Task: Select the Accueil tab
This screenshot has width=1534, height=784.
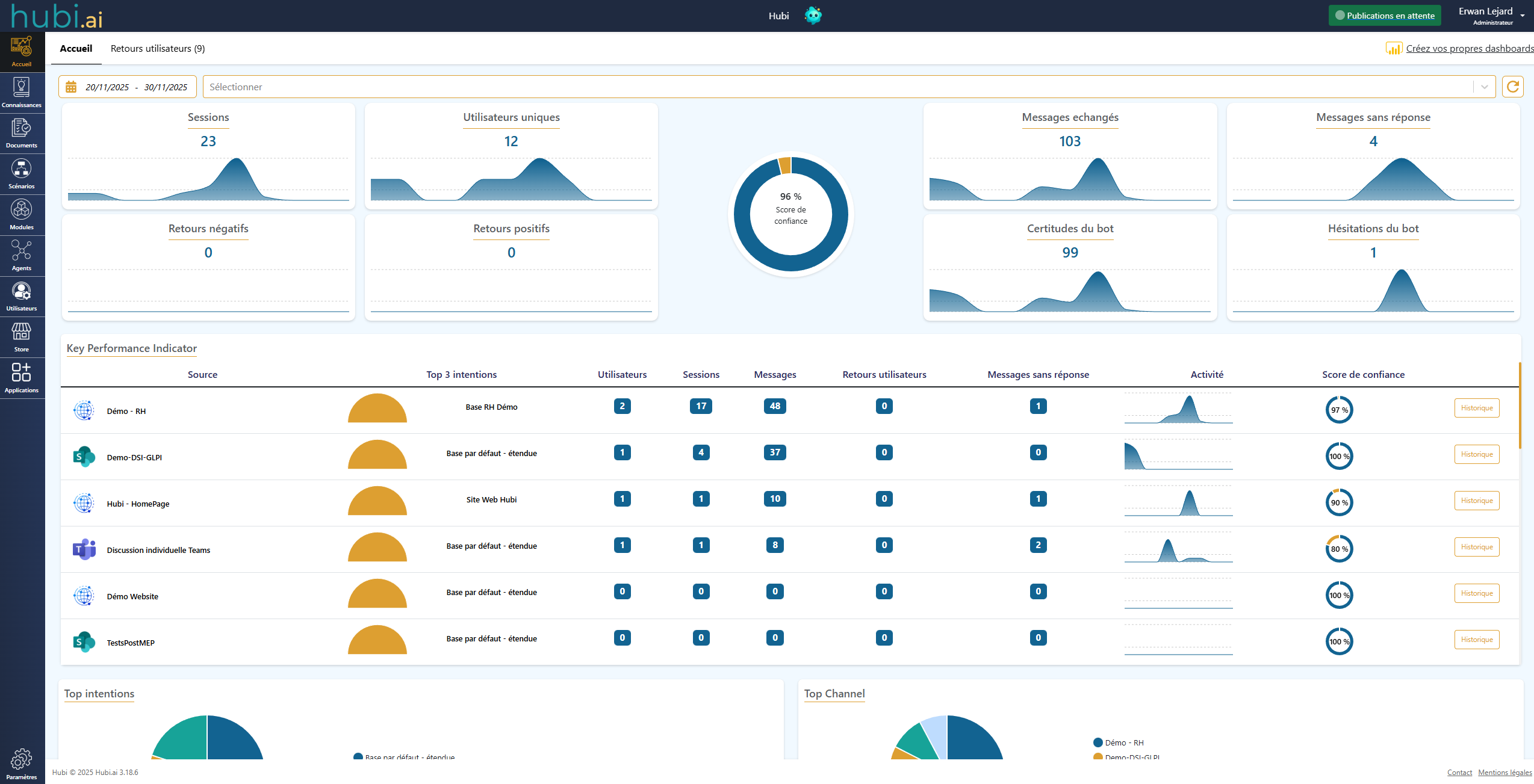Action: coord(76,49)
